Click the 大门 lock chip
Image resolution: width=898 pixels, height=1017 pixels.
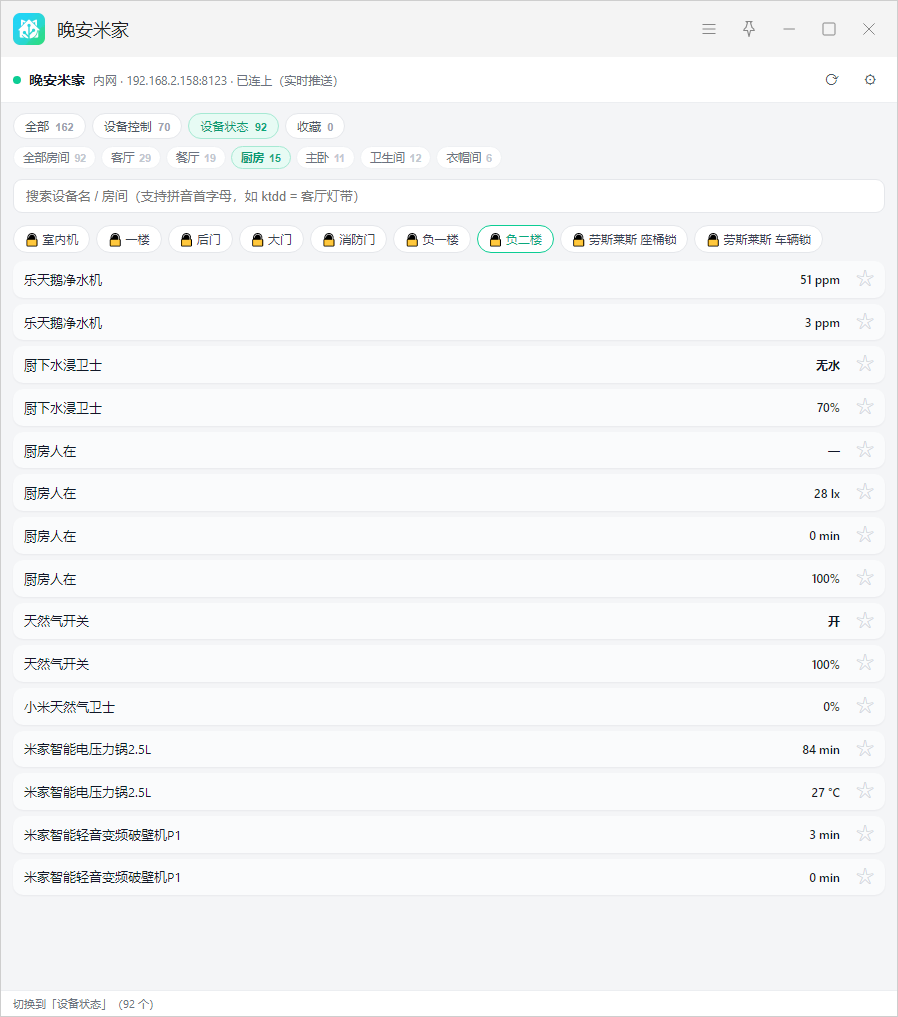272,239
